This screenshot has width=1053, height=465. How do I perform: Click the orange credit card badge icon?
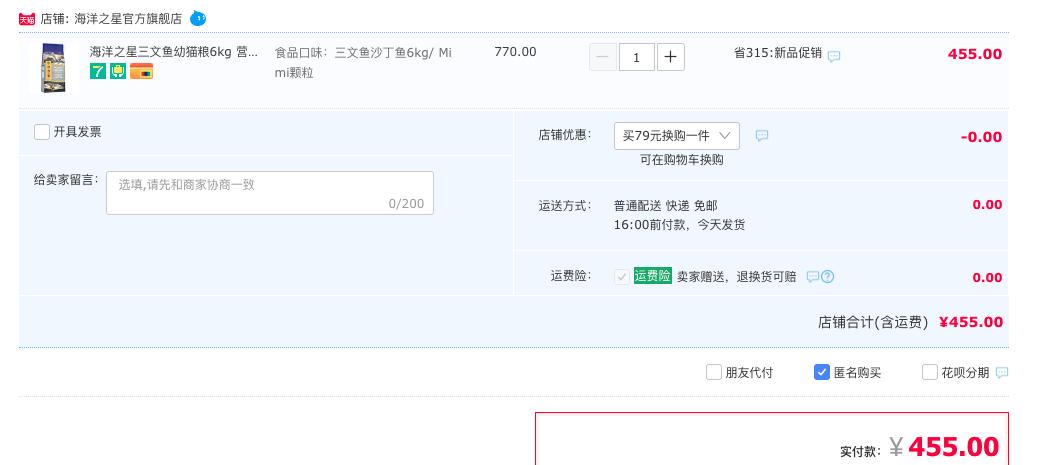point(142,71)
